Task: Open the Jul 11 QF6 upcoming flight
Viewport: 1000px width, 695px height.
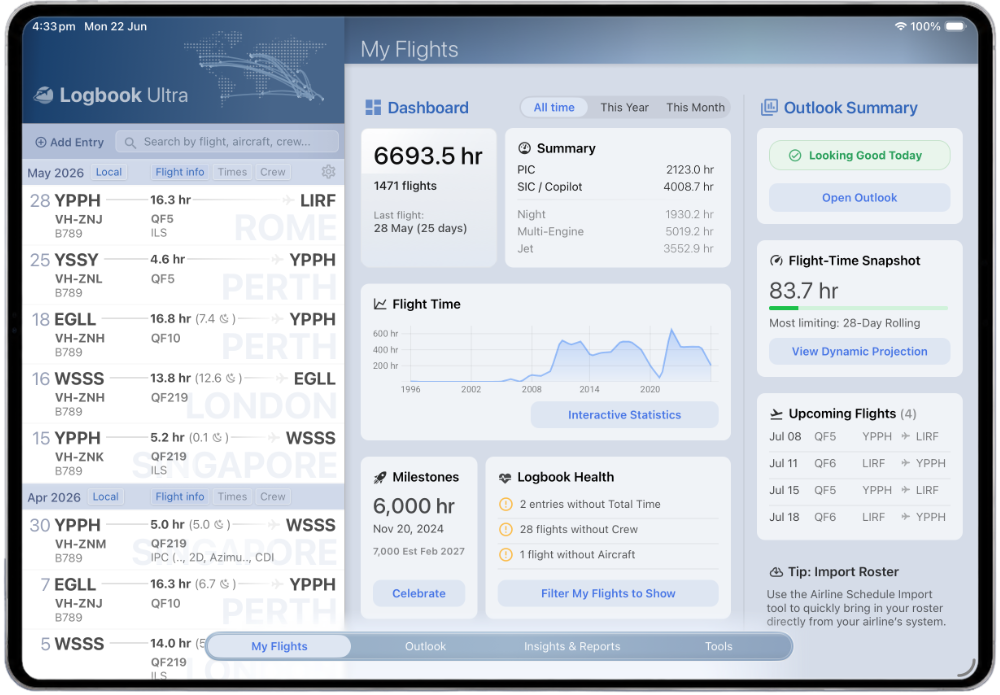Action: tap(858, 464)
